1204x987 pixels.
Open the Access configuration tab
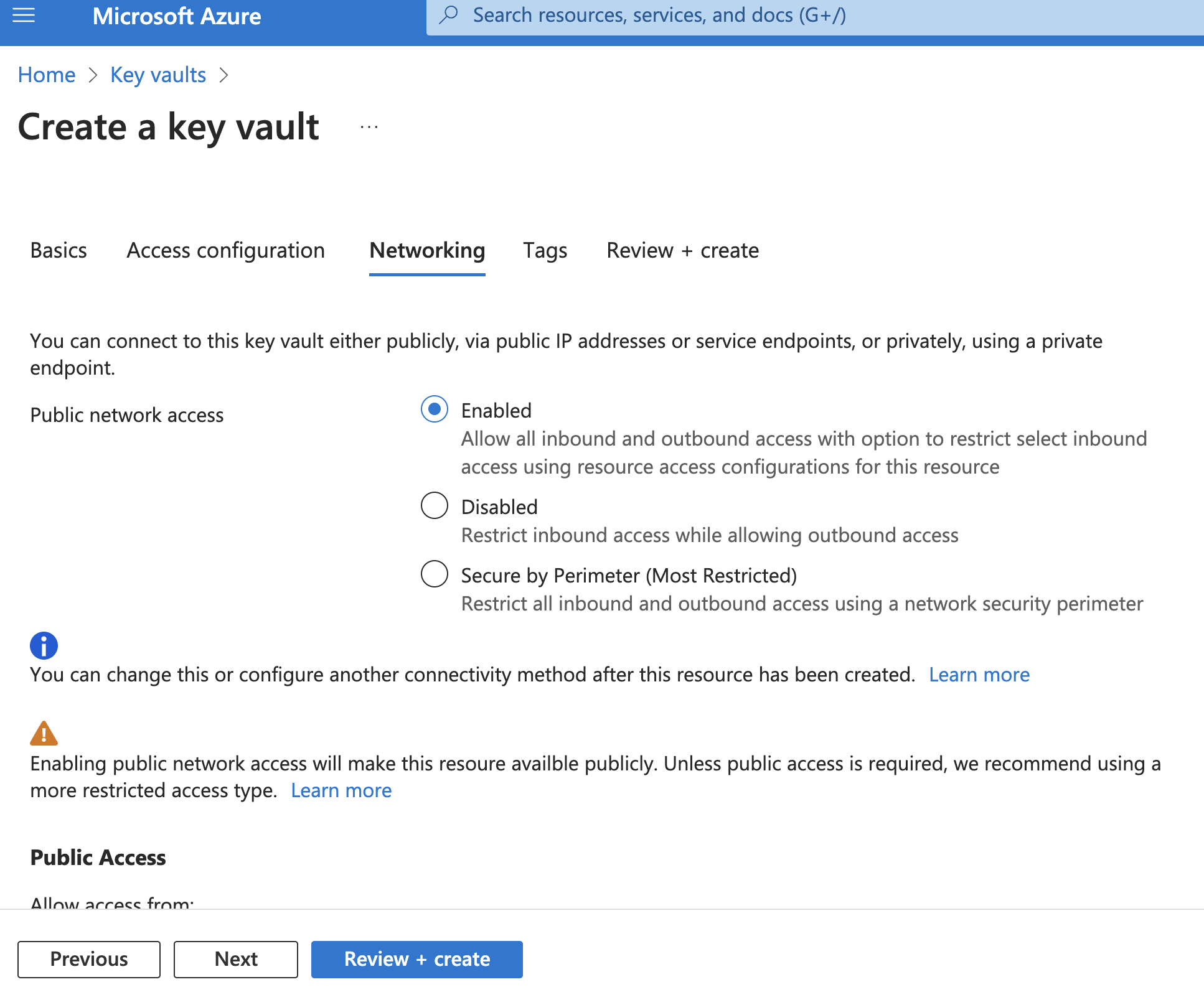(x=225, y=251)
